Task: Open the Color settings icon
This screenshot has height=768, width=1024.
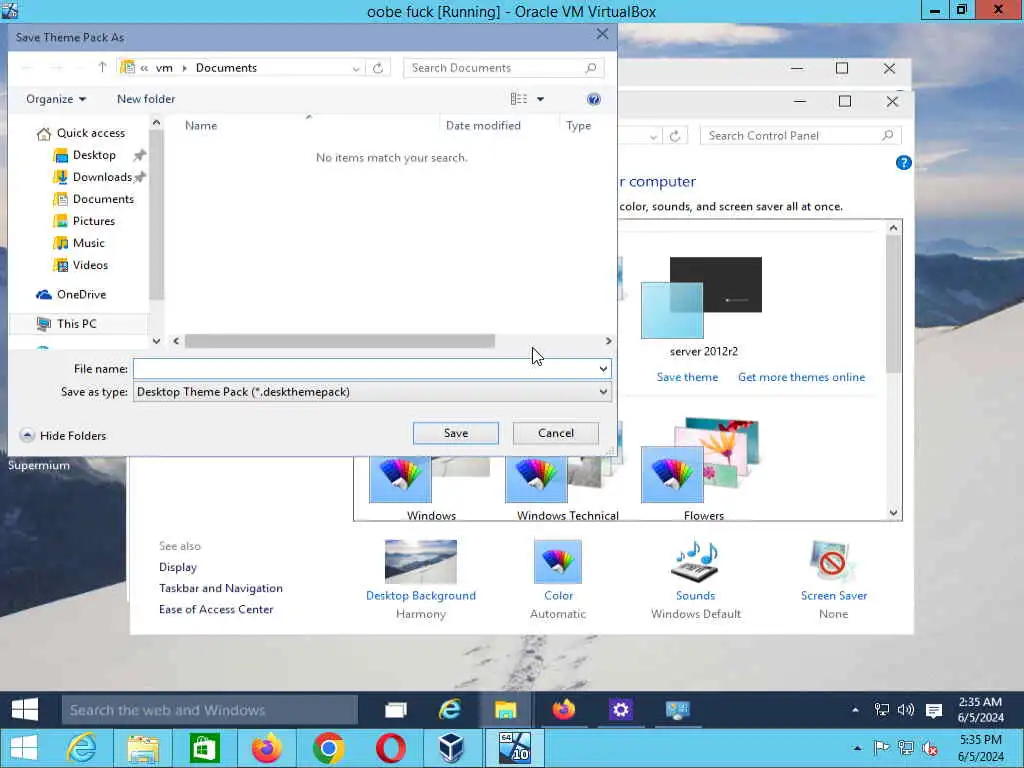Action: pos(558,562)
